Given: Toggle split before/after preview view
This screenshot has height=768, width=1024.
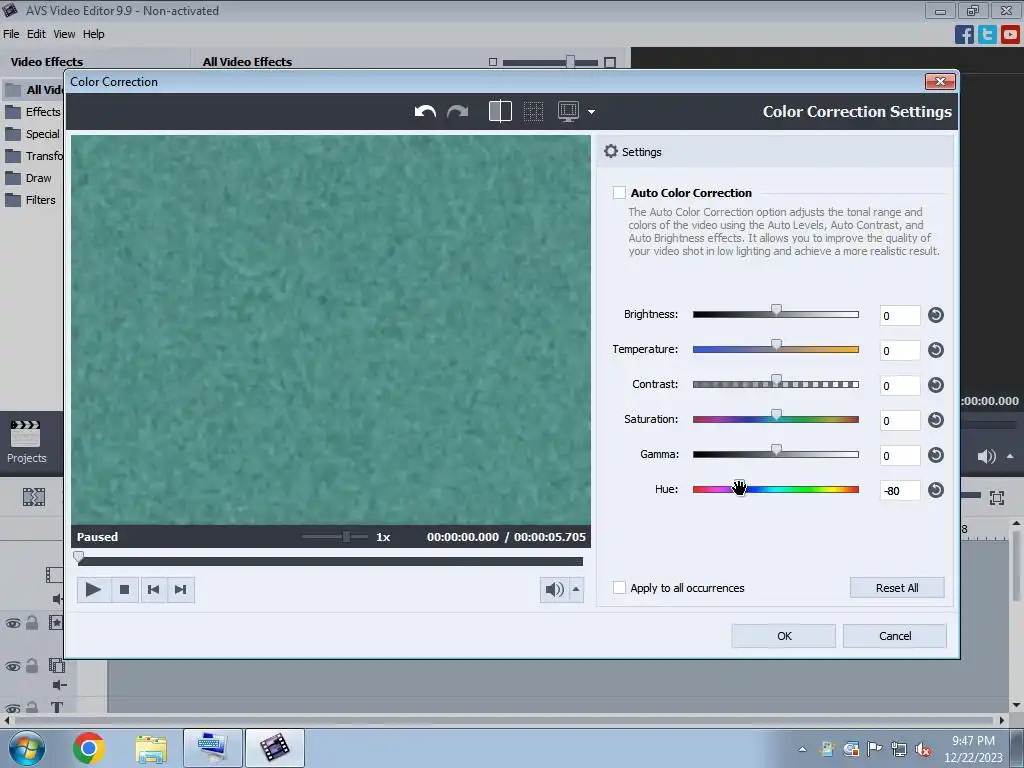Looking at the screenshot, I should [x=500, y=111].
